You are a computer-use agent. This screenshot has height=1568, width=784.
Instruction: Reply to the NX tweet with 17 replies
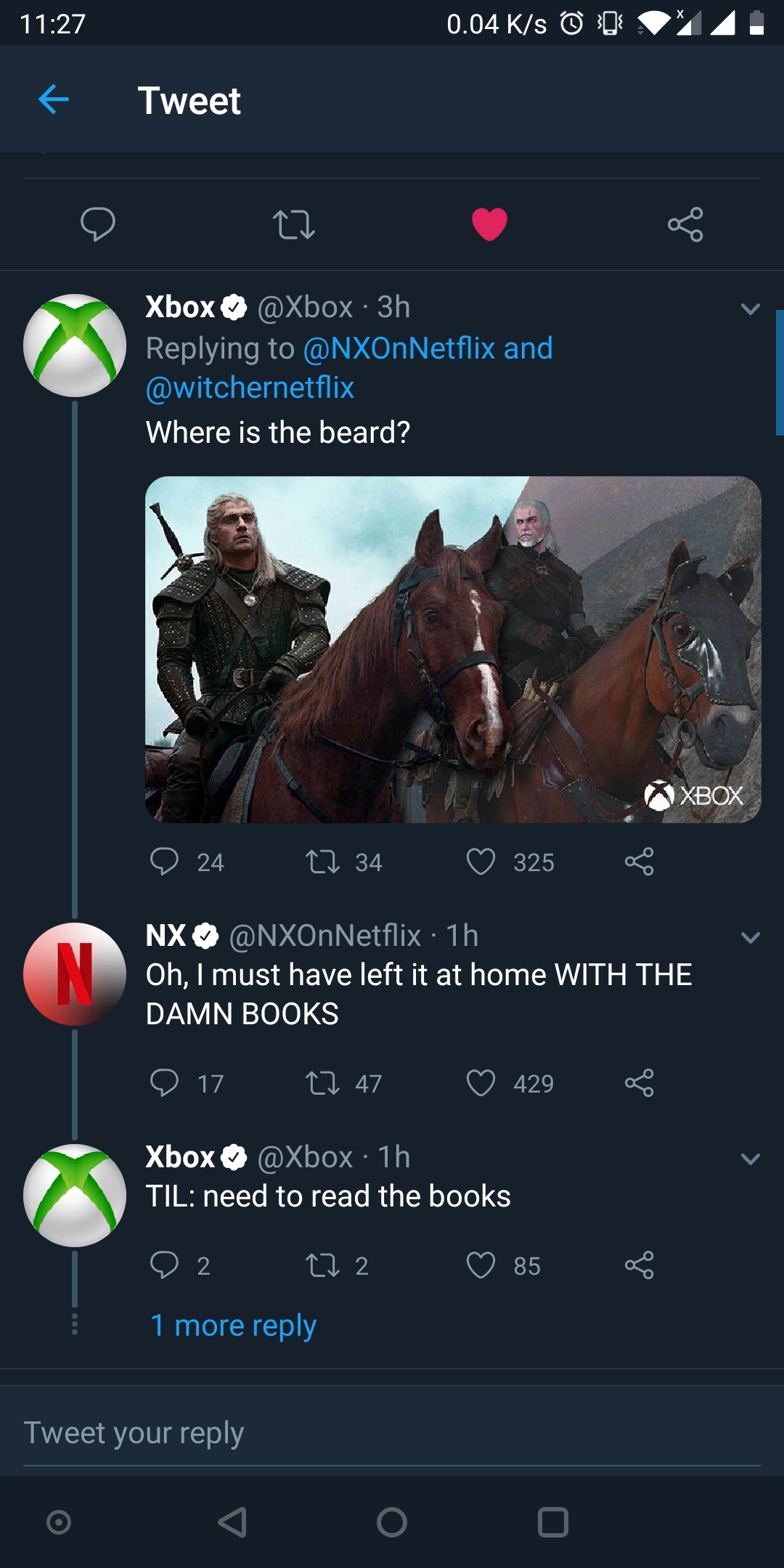[165, 1083]
